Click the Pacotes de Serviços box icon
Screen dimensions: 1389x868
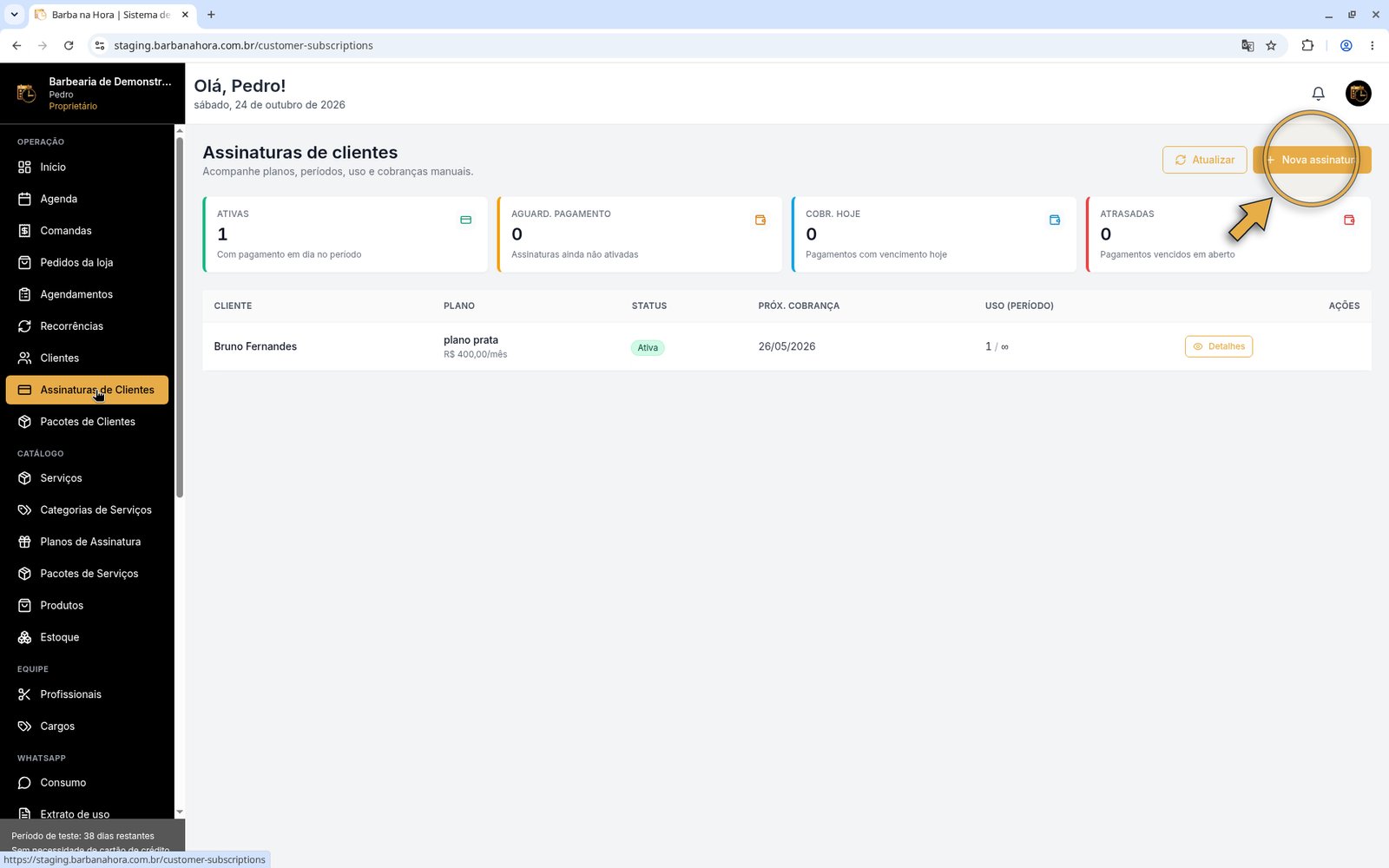click(x=24, y=574)
